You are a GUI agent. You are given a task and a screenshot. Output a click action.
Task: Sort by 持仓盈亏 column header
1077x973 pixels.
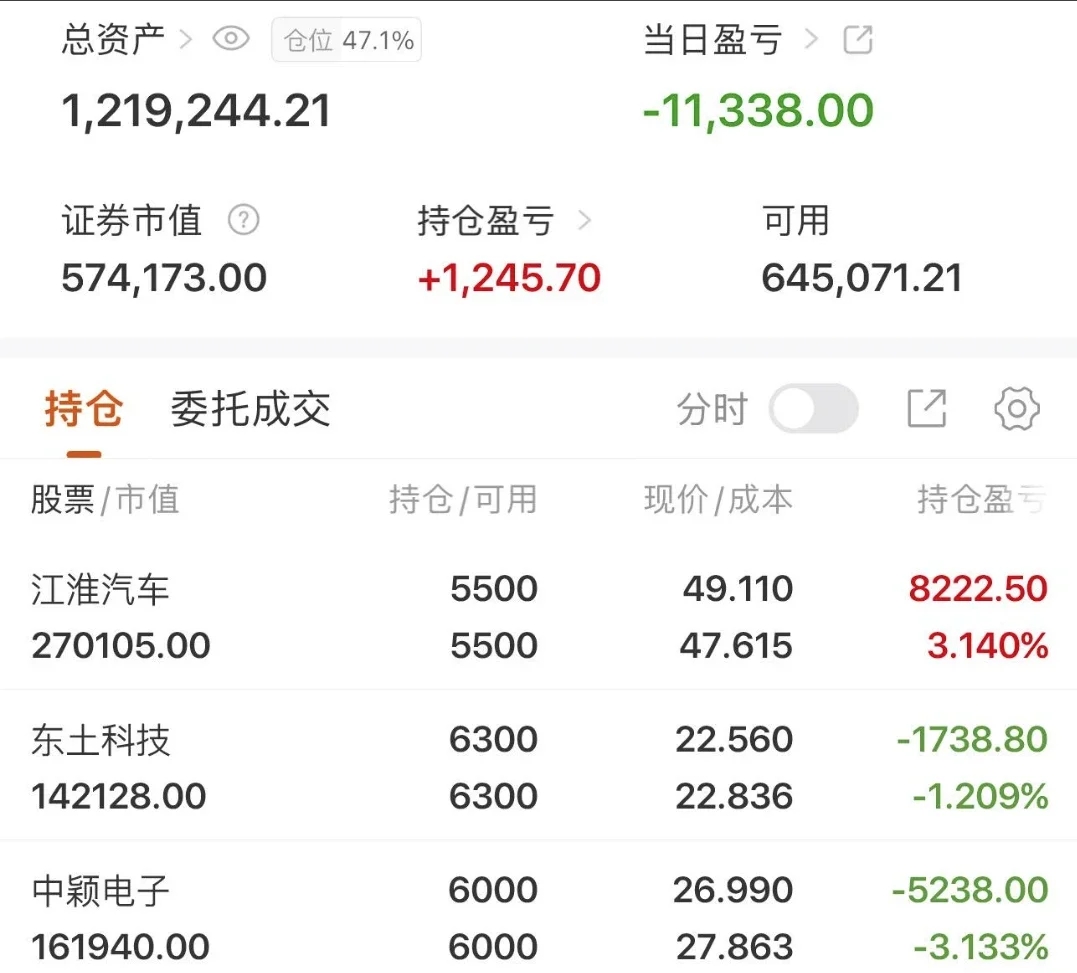[x=982, y=499]
